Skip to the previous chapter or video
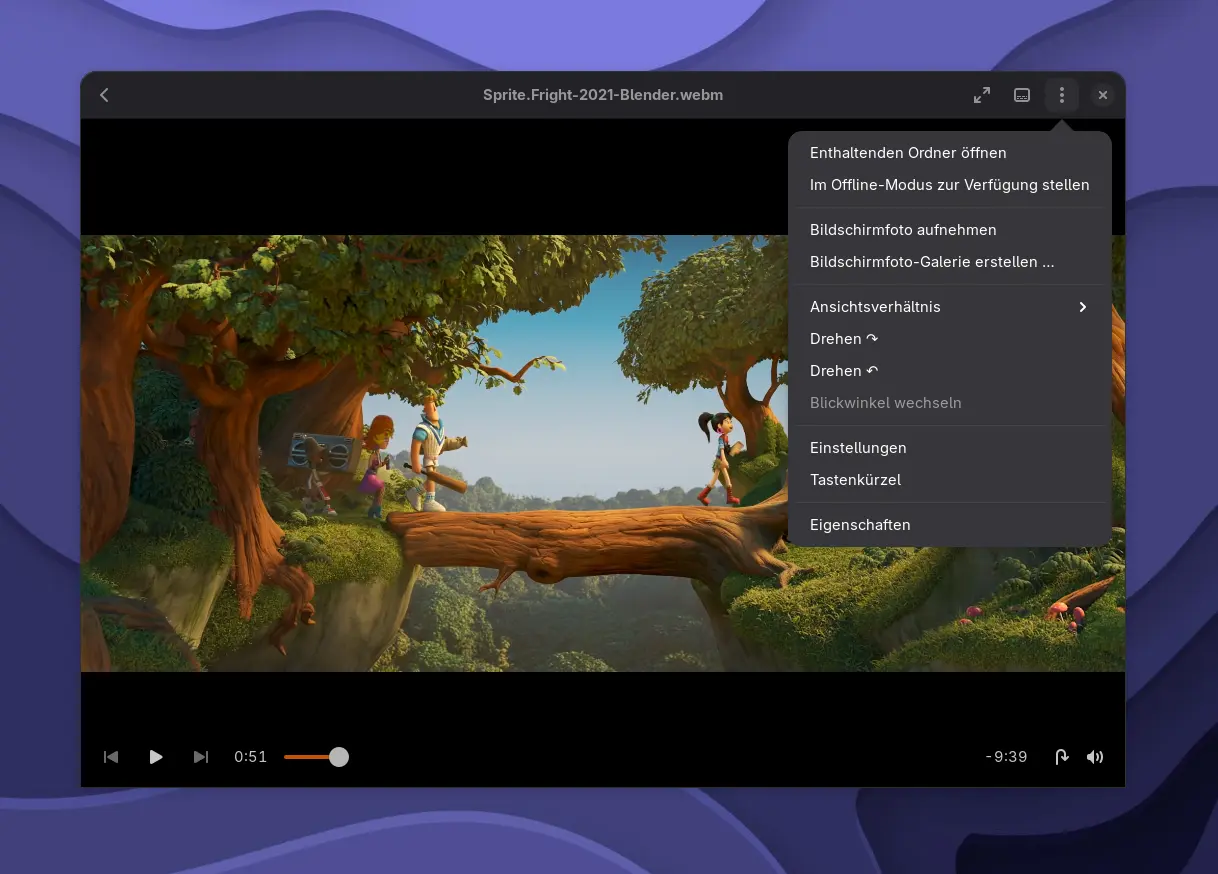The height and width of the screenshot is (874, 1218). (111, 757)
